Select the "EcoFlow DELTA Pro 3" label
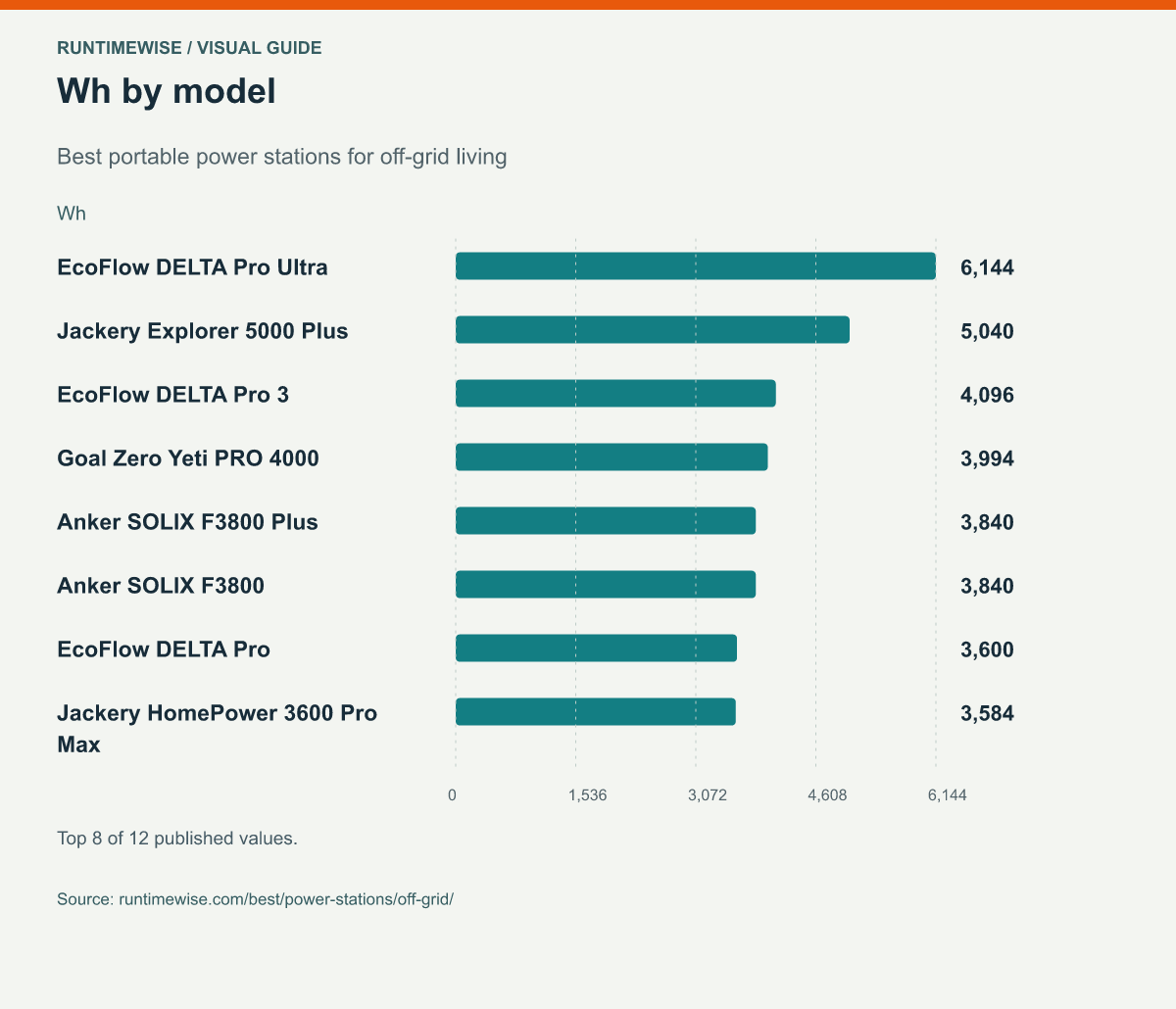This screenshot has height=1009, width=1176. coord(173,395)
